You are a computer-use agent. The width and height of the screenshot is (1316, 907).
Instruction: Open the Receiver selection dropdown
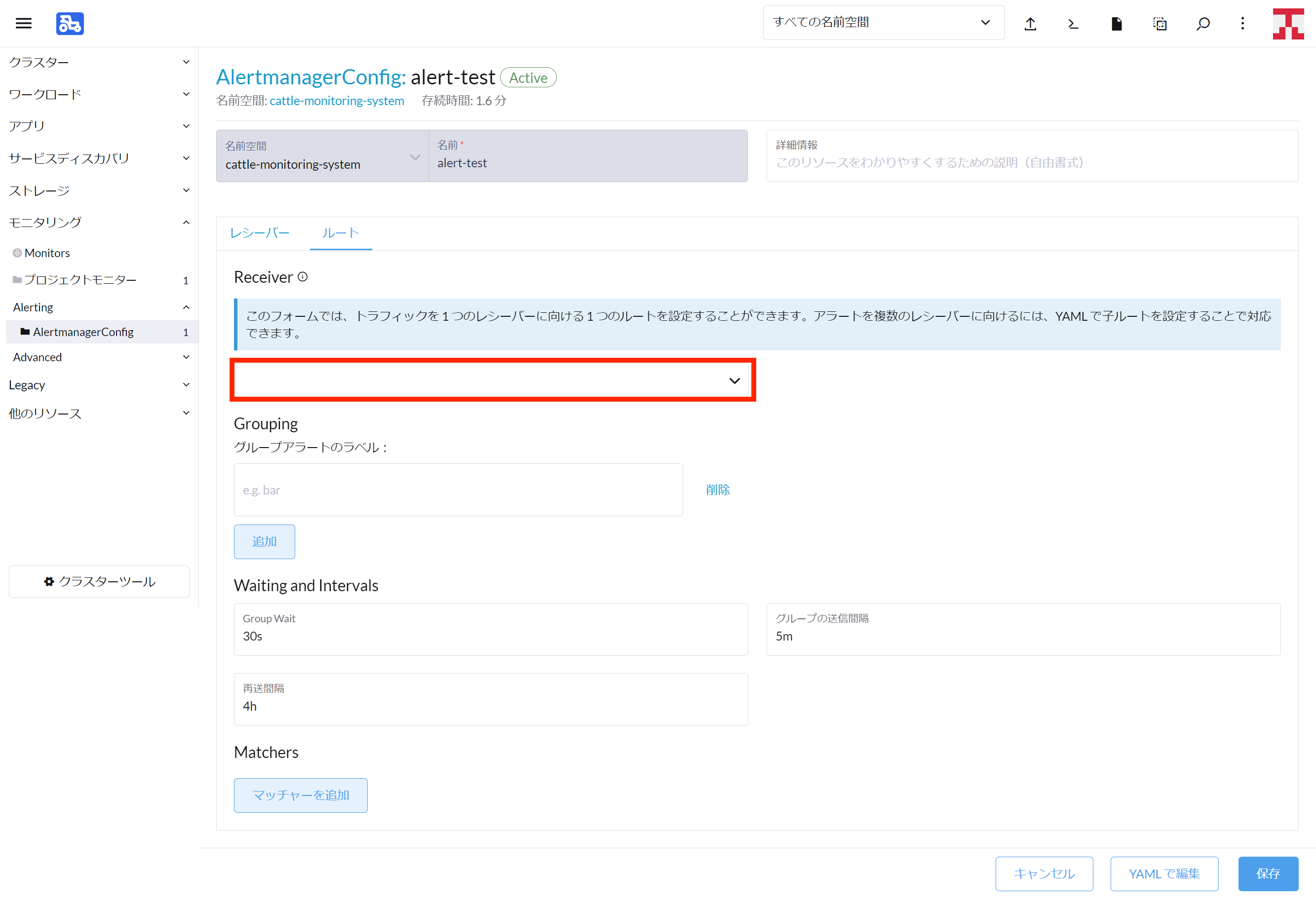(492, 380)
